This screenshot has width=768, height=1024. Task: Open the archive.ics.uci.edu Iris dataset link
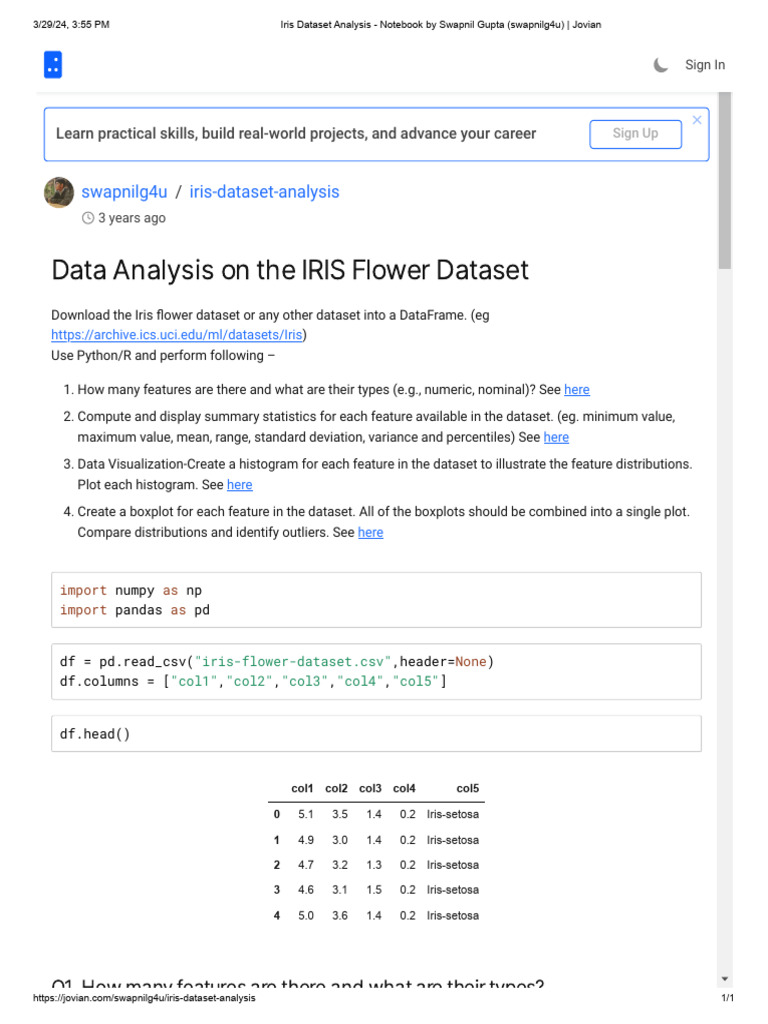coord(178,335)
